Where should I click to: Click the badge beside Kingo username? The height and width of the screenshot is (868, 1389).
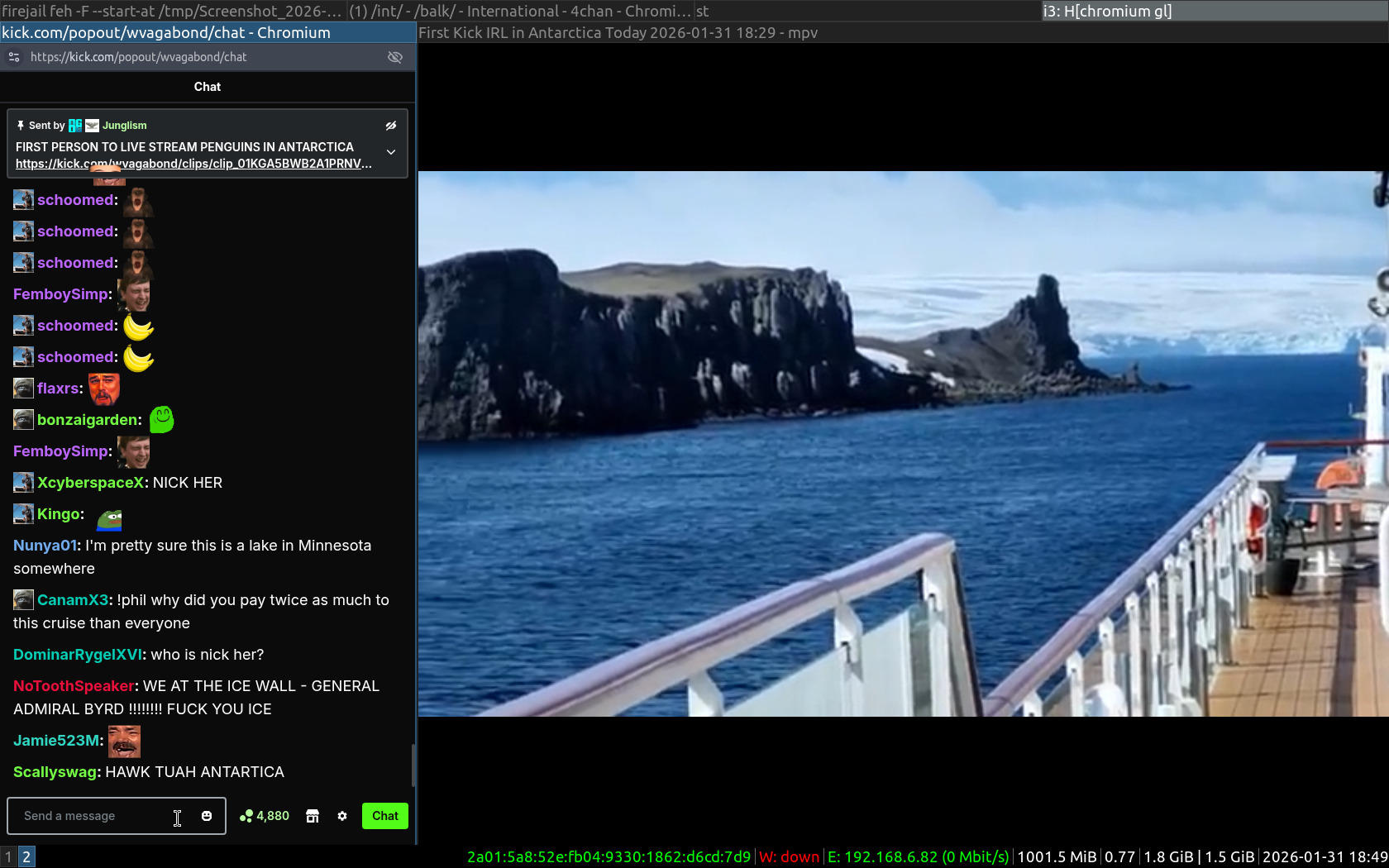pyautogui.click(x=23, y=514)
